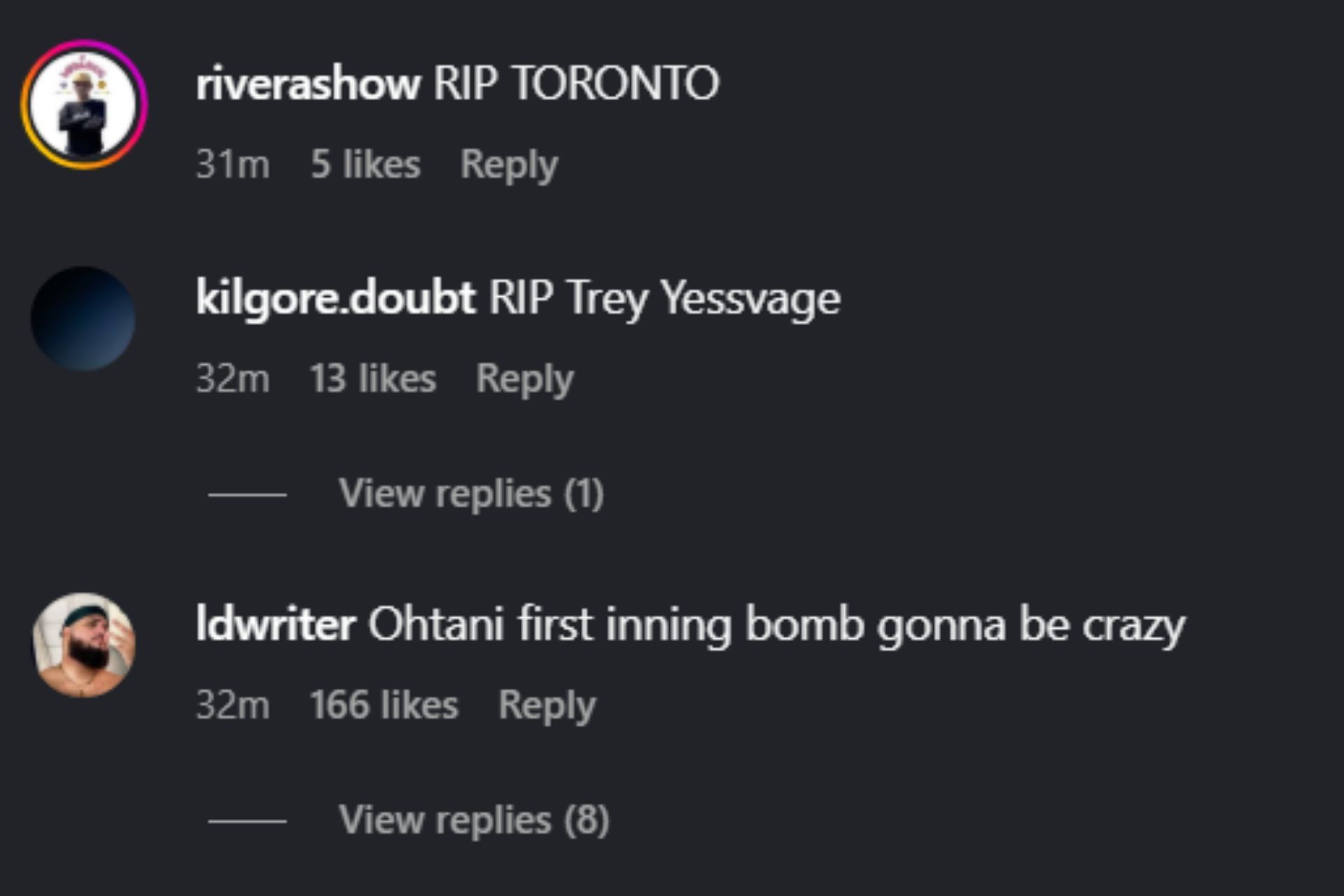Reply to the RIP TORONTO comment
The image size is (1344, 896).
pyautogui.click(x=509, y=165)
